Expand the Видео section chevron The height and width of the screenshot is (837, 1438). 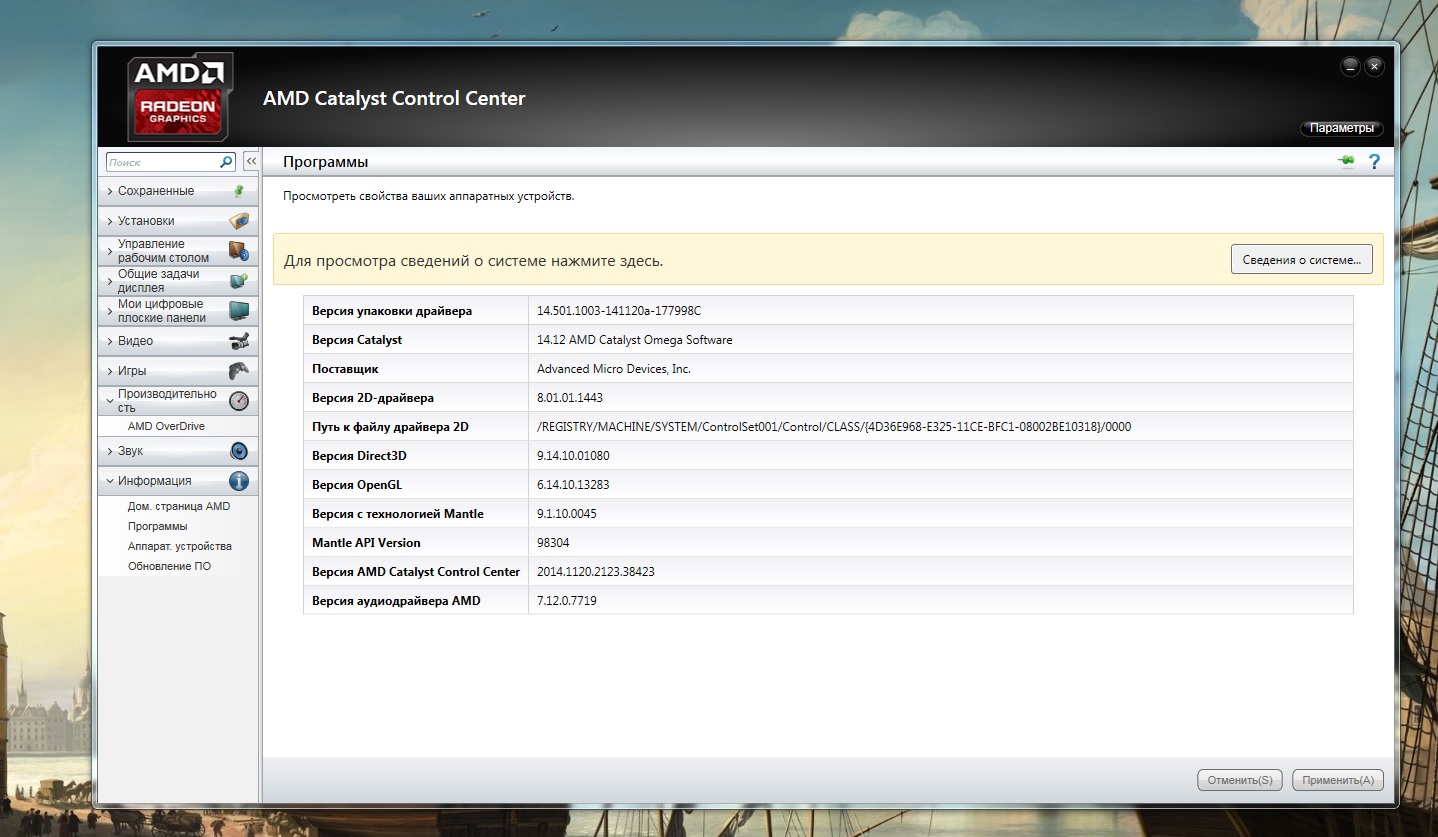(110, 341)
